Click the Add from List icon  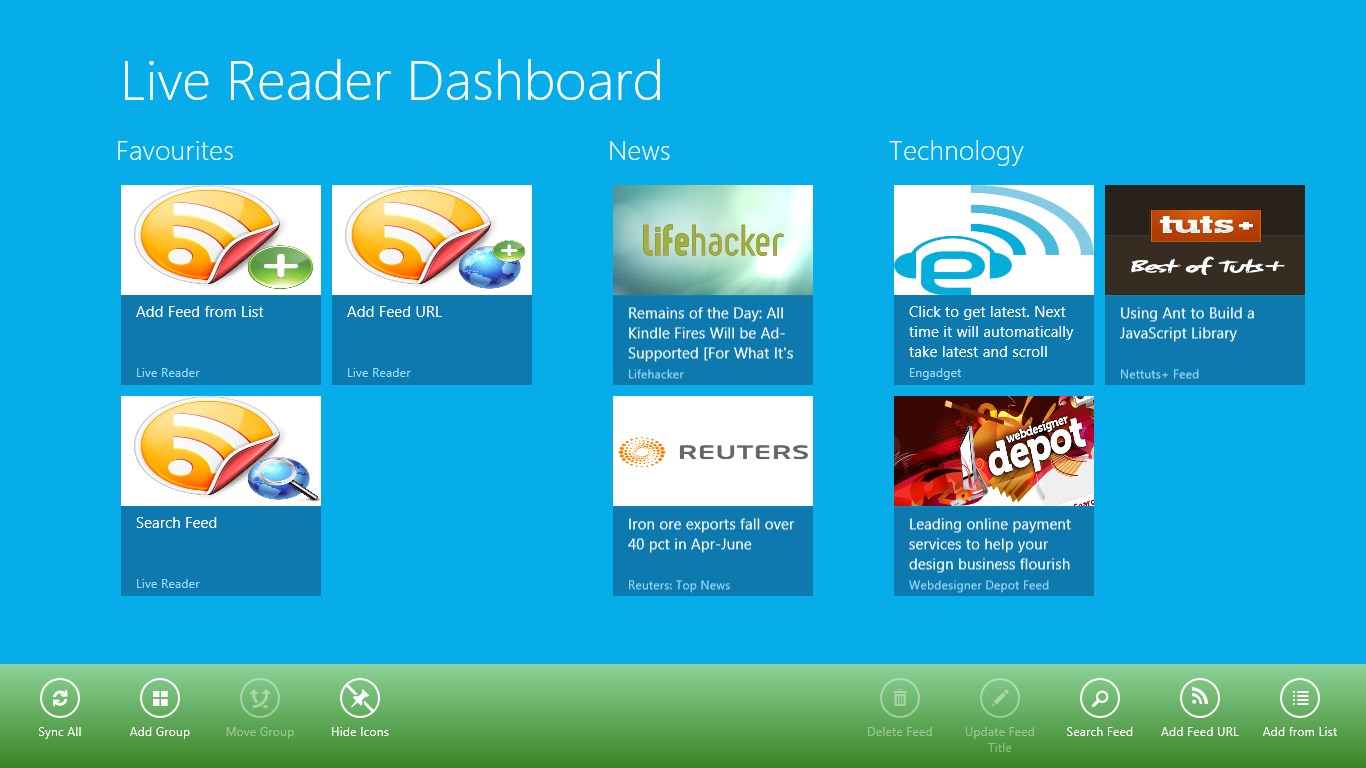click(x=1300, y=698)
